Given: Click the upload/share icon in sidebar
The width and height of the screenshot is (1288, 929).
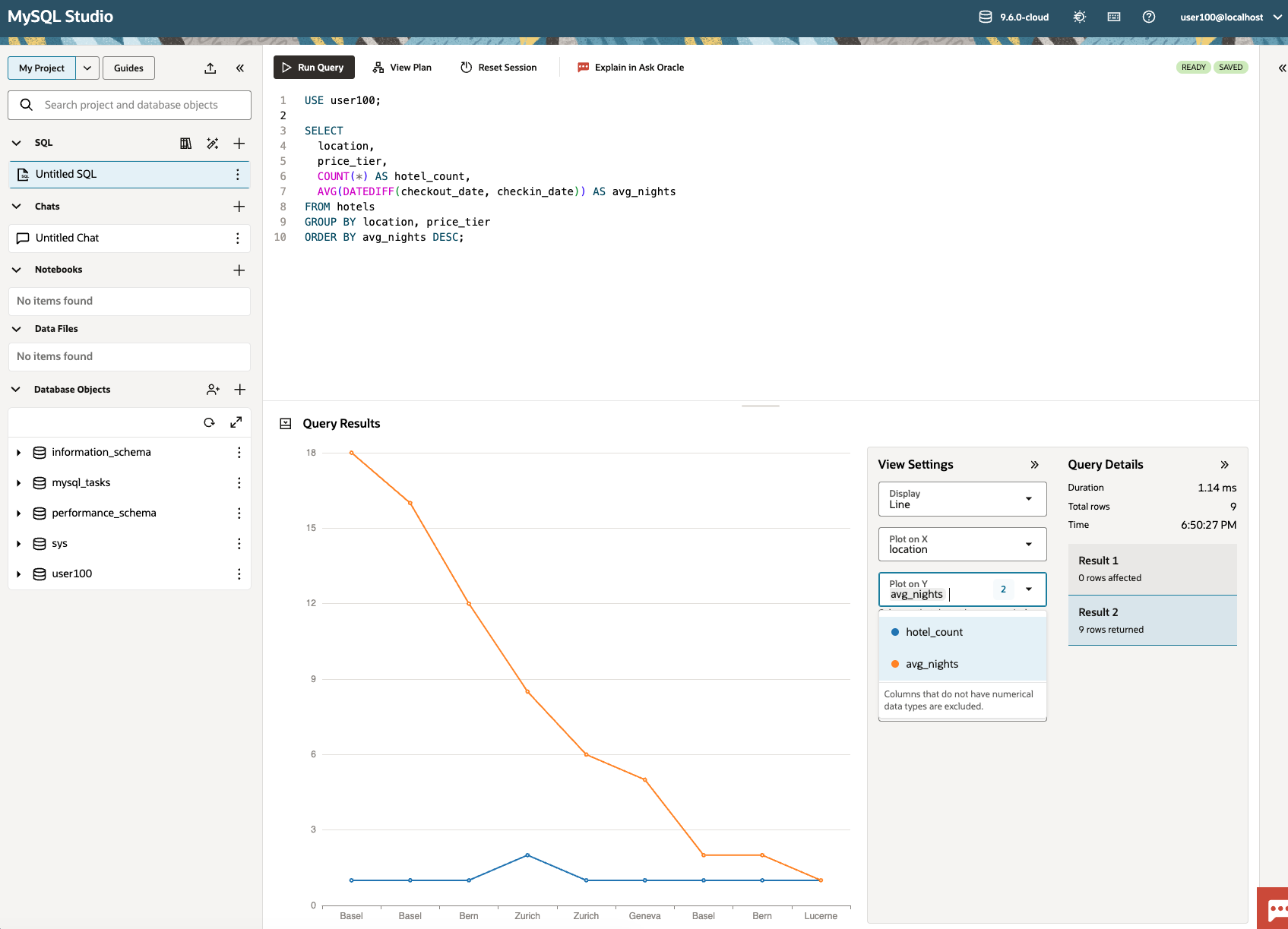Looking at the screenshot, I should click(210, 68).
